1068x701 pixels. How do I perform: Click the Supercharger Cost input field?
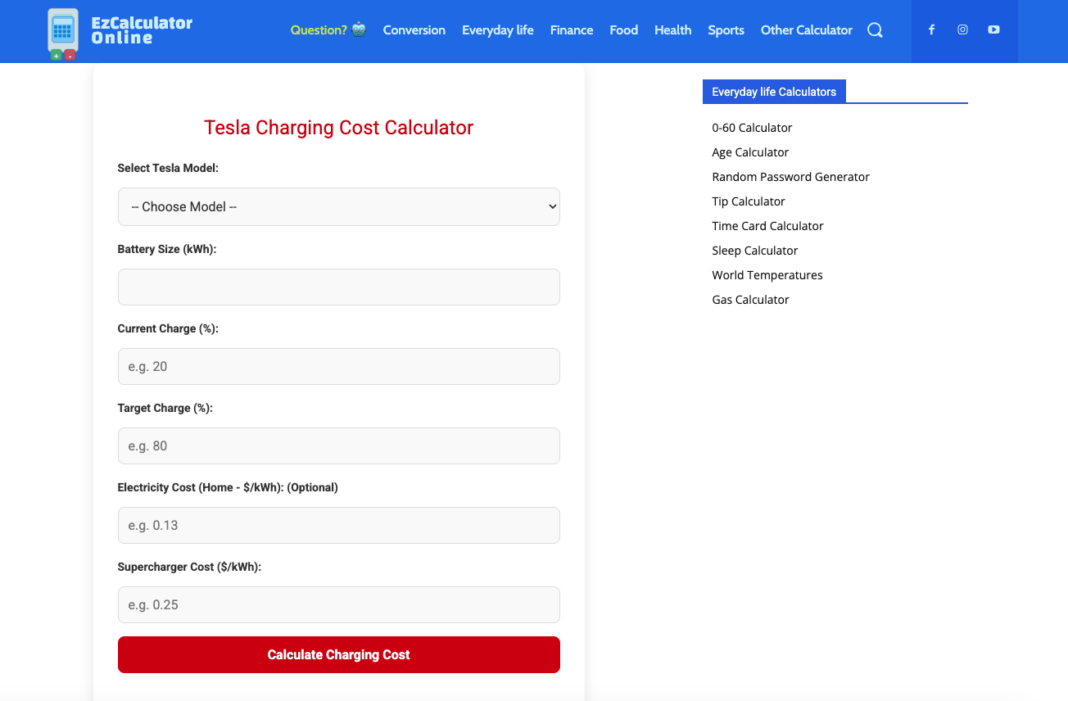tap(338, 604)
